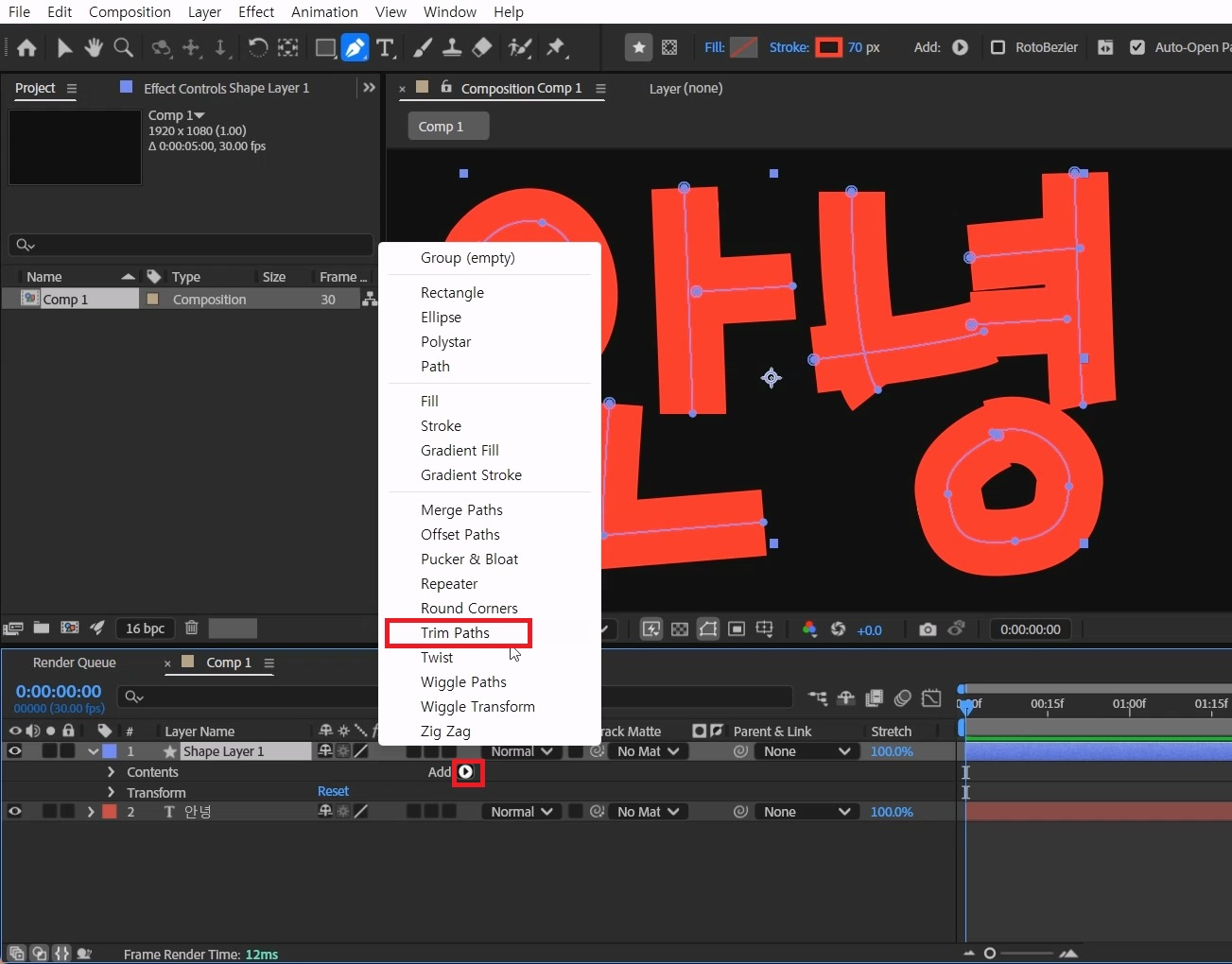1232x964 pixels.
Task: Collapse Shape Layer 1 properties arrow
Action: pos(93,751)
